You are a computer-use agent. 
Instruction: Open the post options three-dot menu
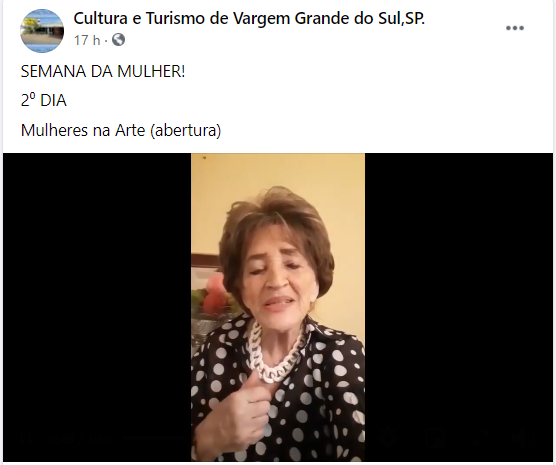coord(515,28)
